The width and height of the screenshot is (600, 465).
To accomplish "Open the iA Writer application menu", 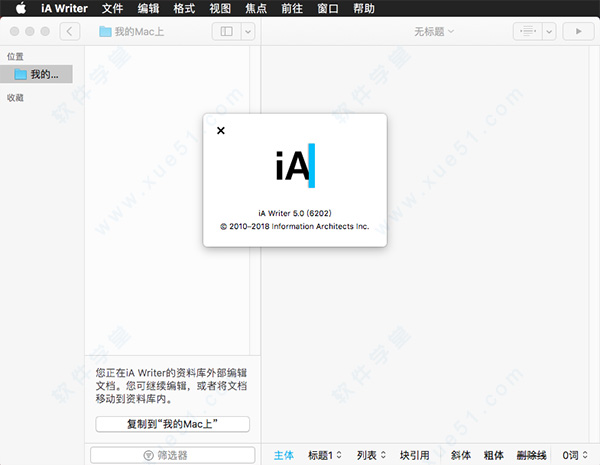I will pos(64,8).
